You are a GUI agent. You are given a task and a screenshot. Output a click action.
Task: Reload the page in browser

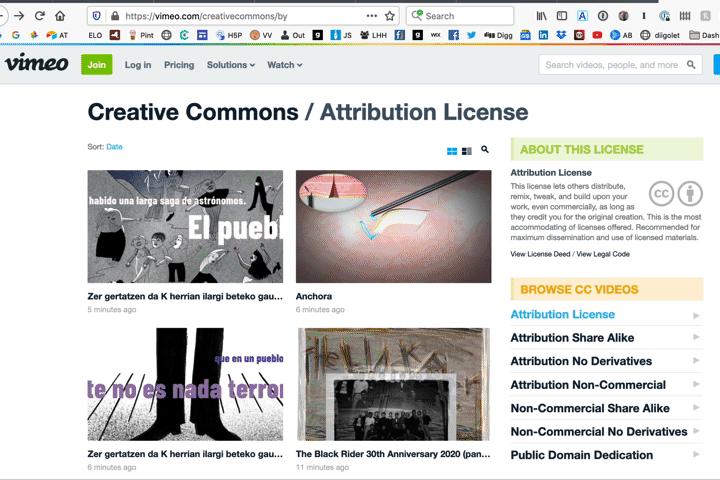point(40,16)
